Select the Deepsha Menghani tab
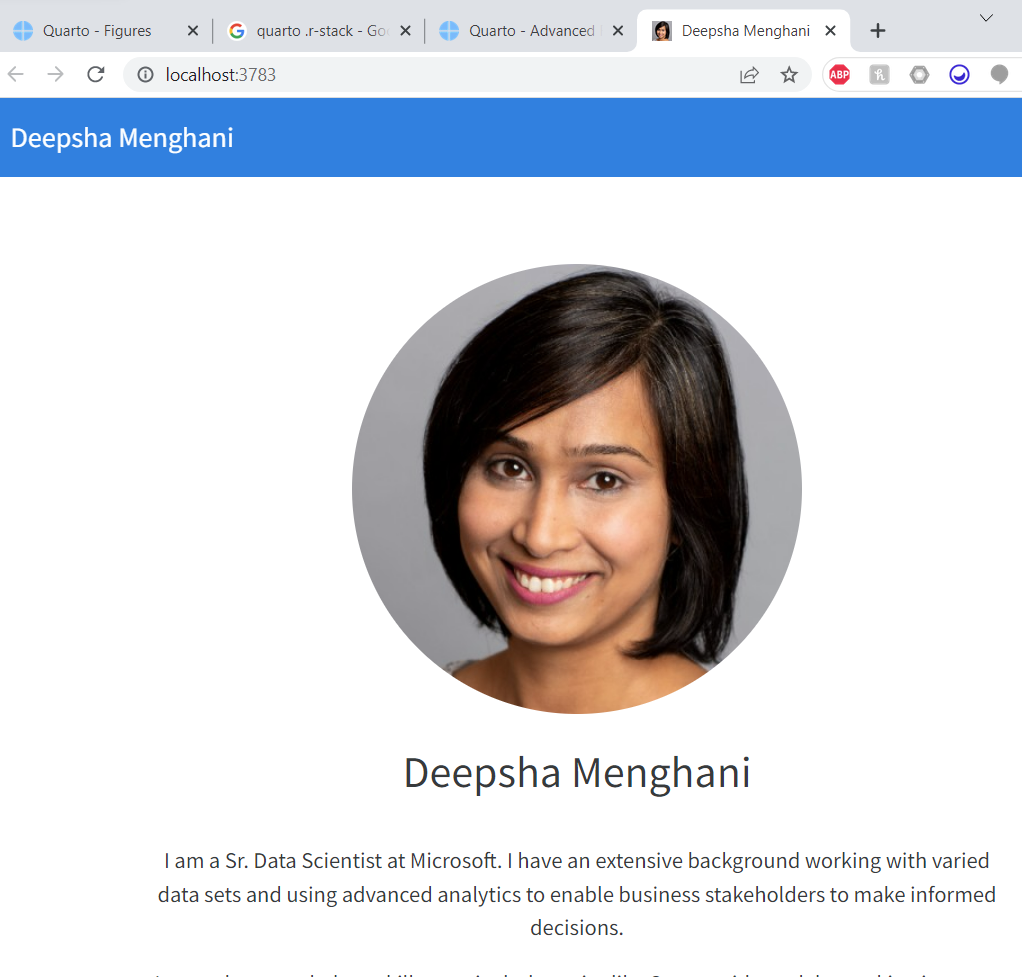 point(740,30)
